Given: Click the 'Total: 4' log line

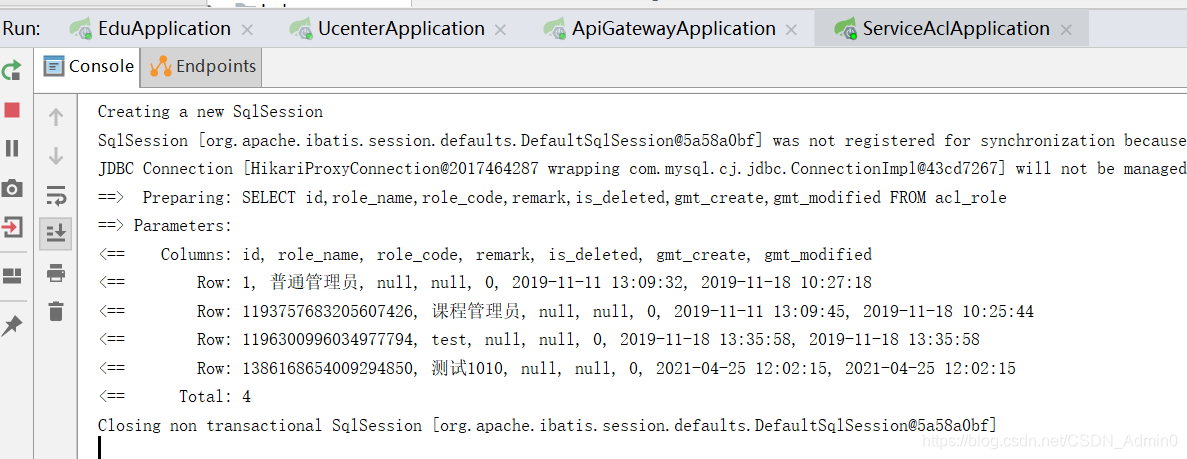Looking at the screenshot, I should (x=174, y=397).
